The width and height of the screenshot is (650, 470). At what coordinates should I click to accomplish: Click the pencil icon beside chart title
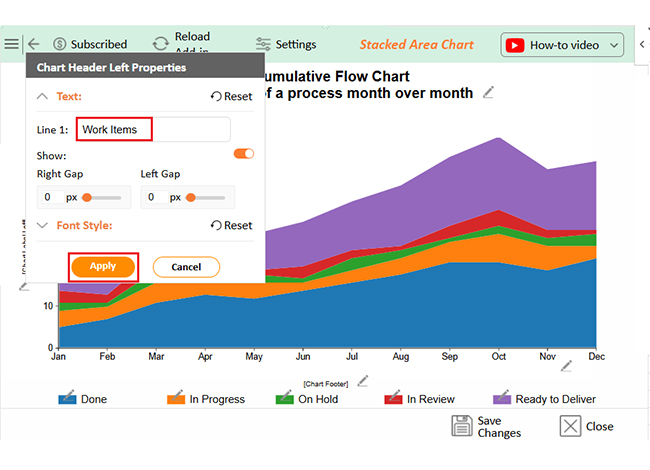(x=488, y=93)
